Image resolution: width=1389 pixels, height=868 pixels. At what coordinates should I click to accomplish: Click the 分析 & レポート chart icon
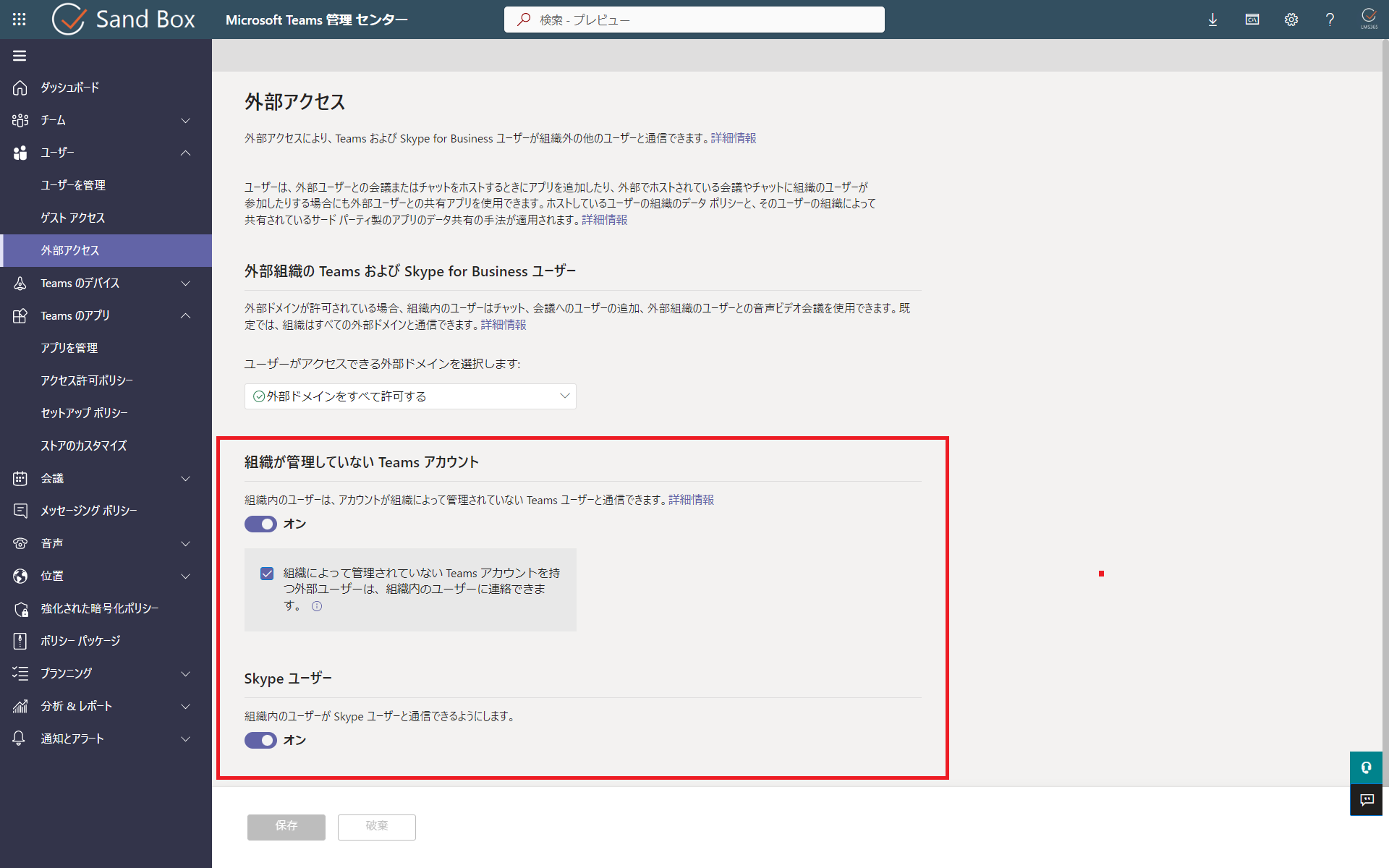point(20,706)
